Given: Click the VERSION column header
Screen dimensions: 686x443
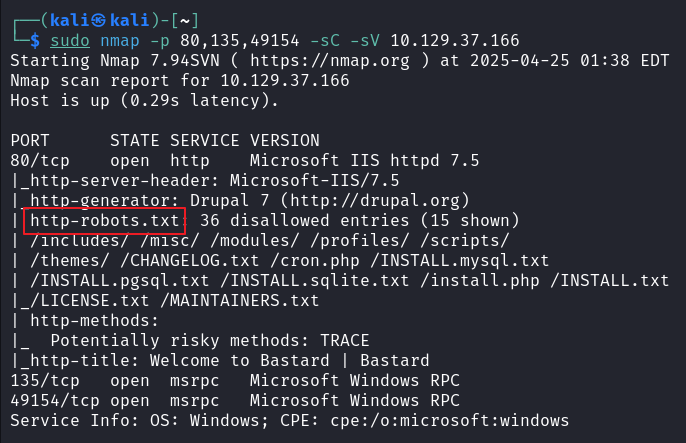Looking at the screenshot, I should coord(285,141).
